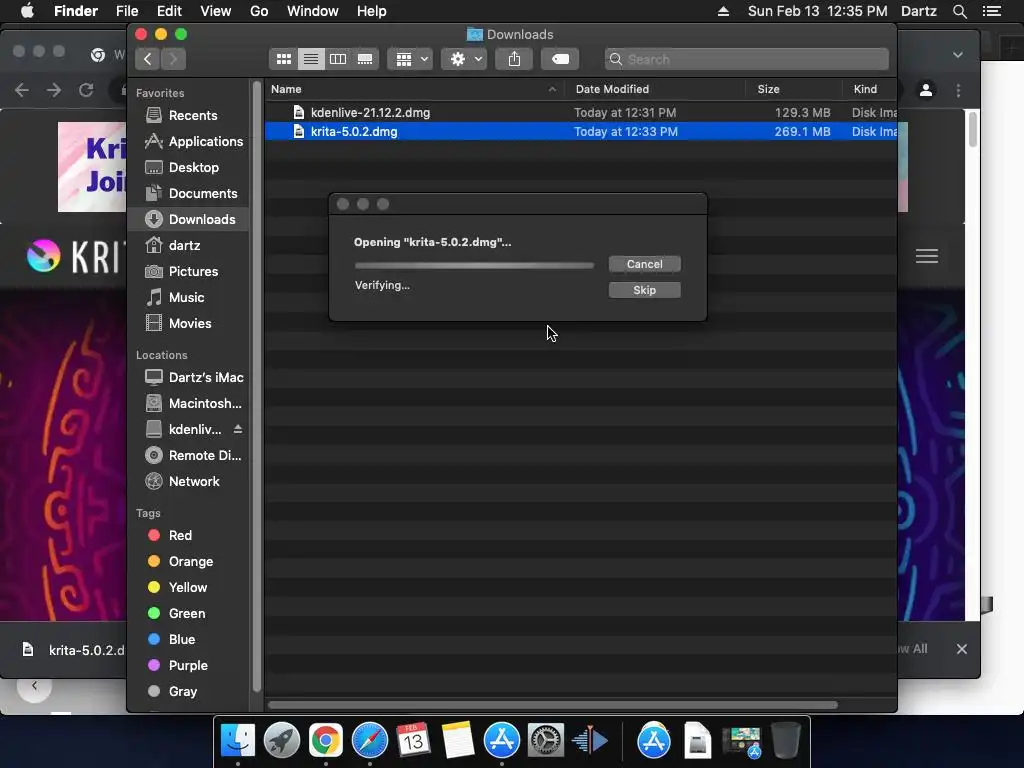The image size is (1024, 768).
Task: Open Notes from the Dock
Action: click(x=458, y=741)
